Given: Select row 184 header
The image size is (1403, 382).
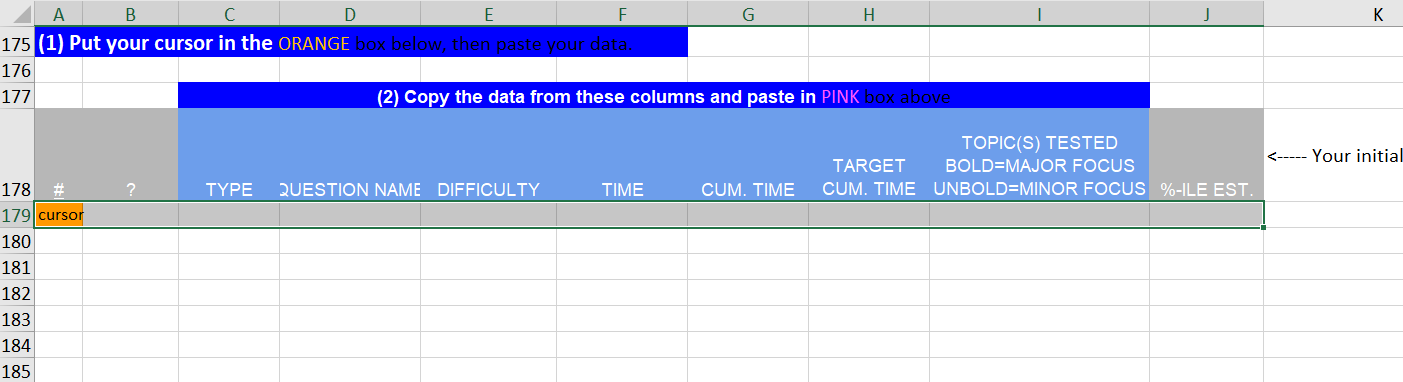Looking at the screenshot, I should 17,345.
